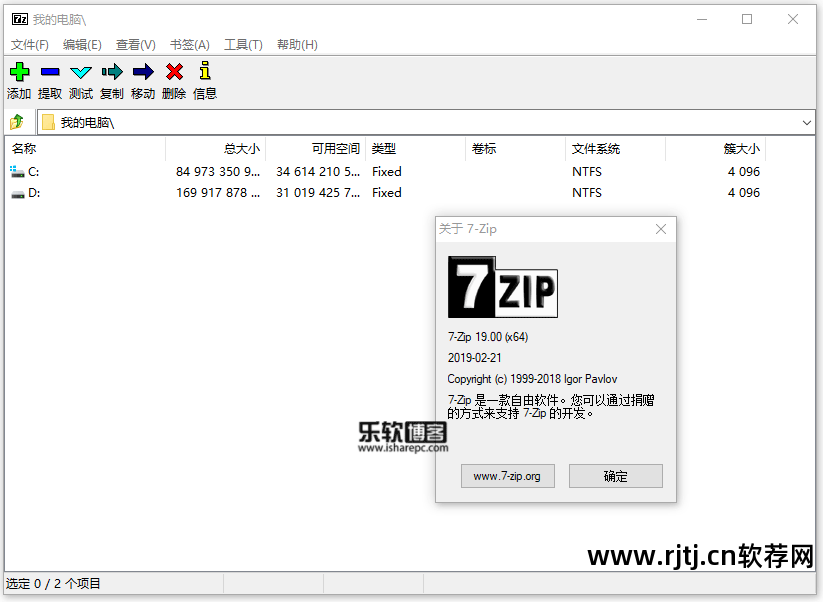The width and height of the screenshot is (823, 602).
Task: Click the C: drive icon
Action: [x=17, y=172]
